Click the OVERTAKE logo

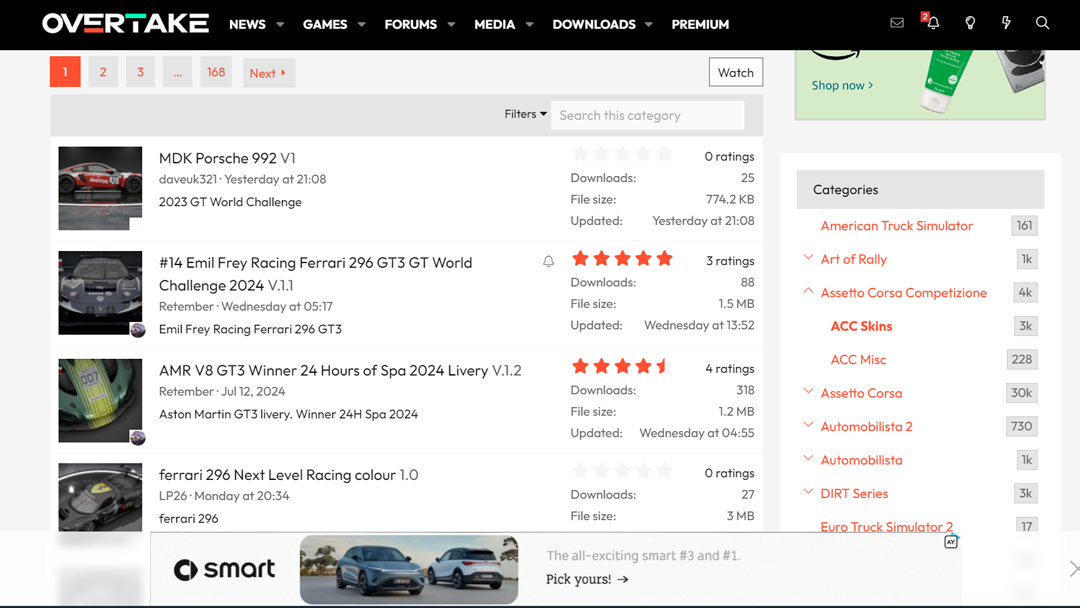coord(124,23)
